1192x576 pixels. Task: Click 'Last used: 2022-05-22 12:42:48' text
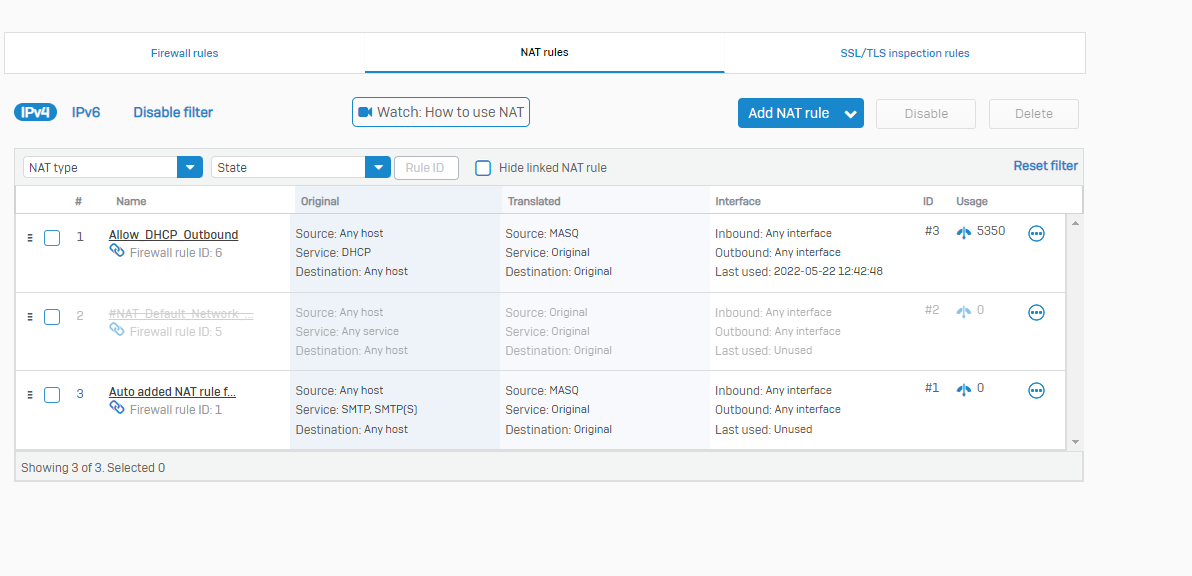tap(799, 271)
